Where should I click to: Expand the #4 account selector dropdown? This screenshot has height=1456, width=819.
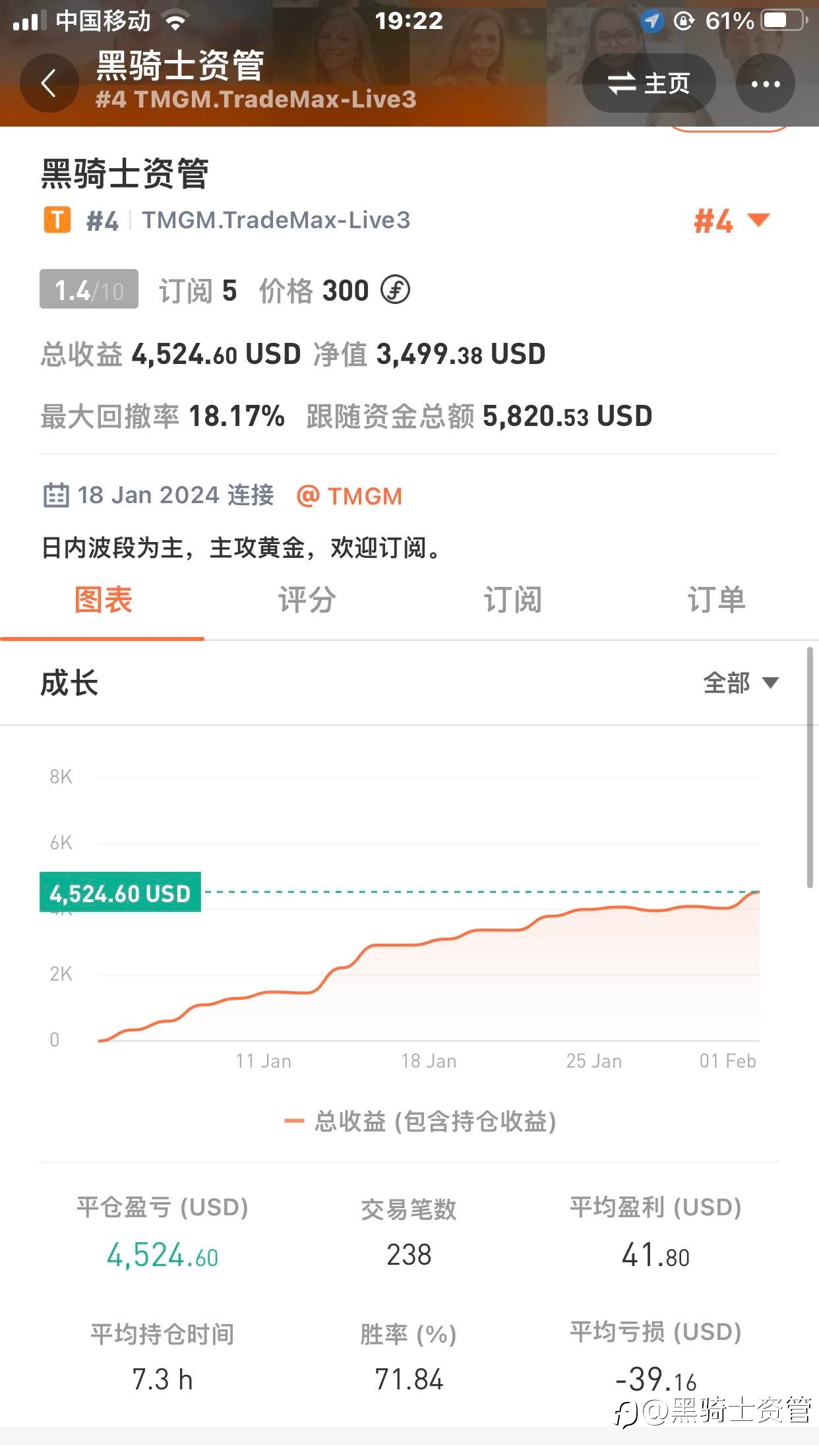coord(732,221)
